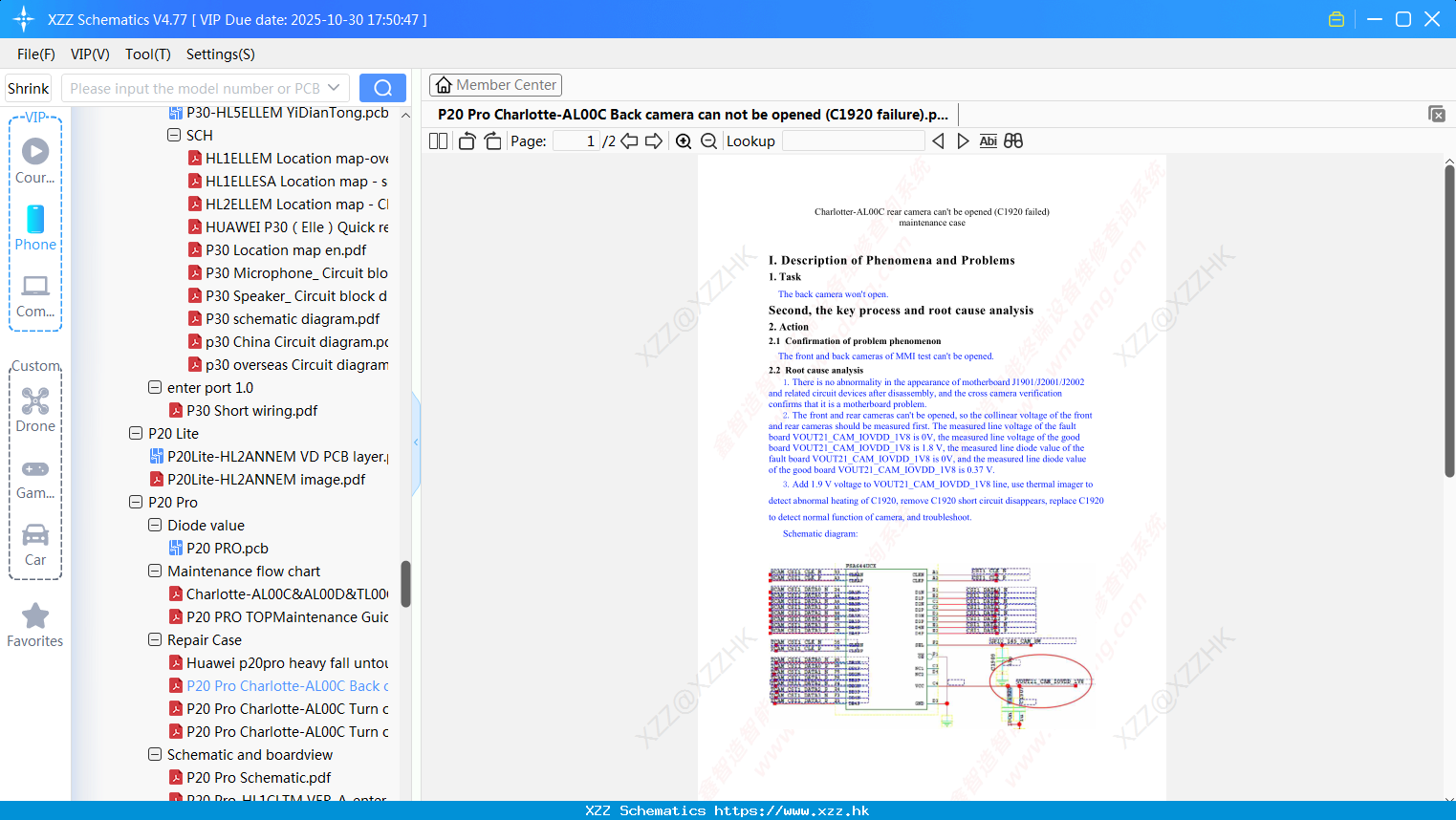Click the yellow VIP gift icon in title bar
Image resolution: width=1456 pixels, height=820 pixels.
pyautogui.click(x=1336, y=19)
